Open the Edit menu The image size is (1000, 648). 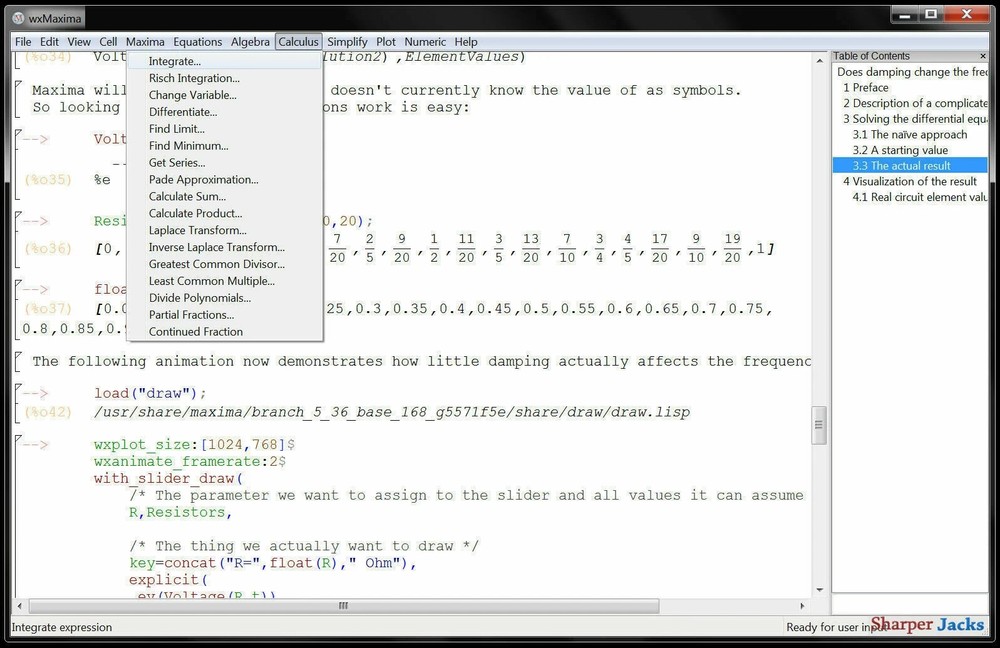pyautogui.click(x=49, y=41)
